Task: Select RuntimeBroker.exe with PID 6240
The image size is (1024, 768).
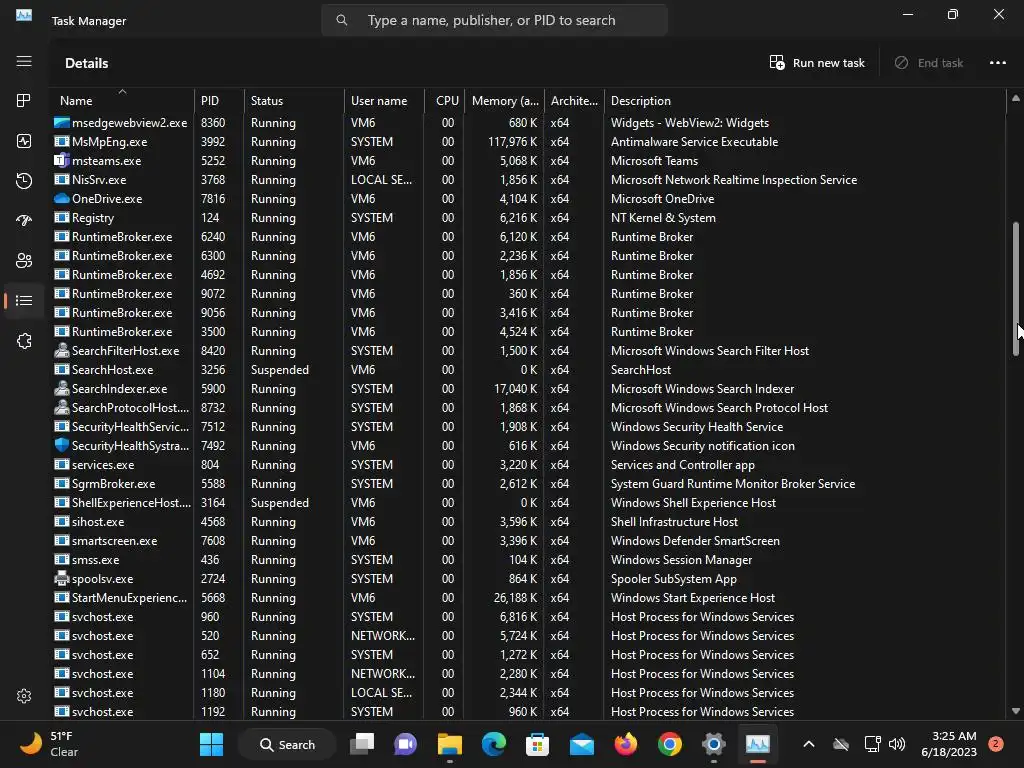Action: tap(528, 236)
